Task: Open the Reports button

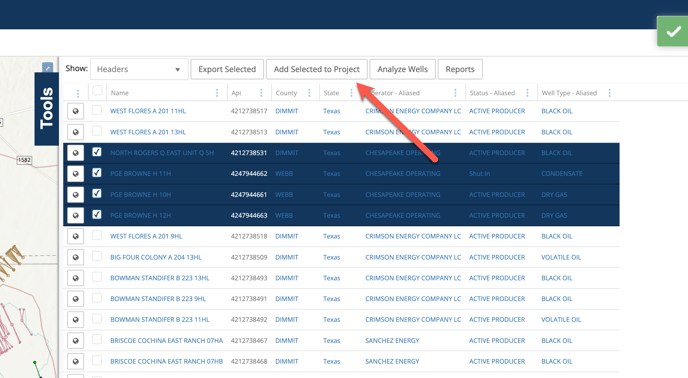Action: pos(460,69)
